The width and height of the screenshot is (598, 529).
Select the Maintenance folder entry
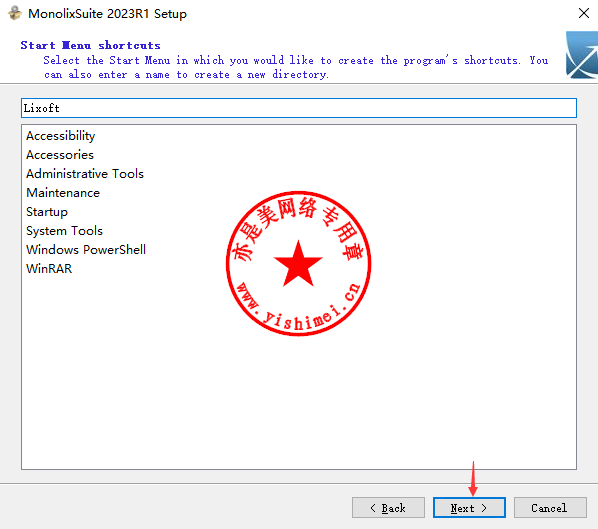[63, 193]
